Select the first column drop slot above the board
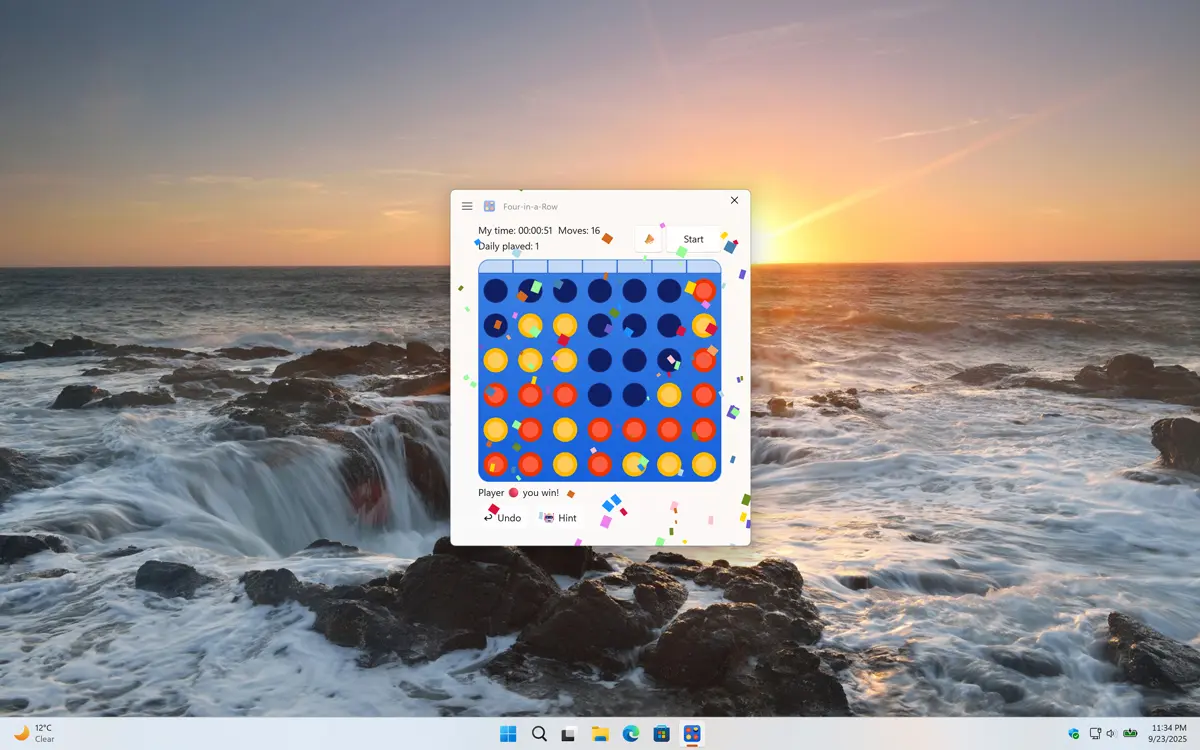 [496, 266]
